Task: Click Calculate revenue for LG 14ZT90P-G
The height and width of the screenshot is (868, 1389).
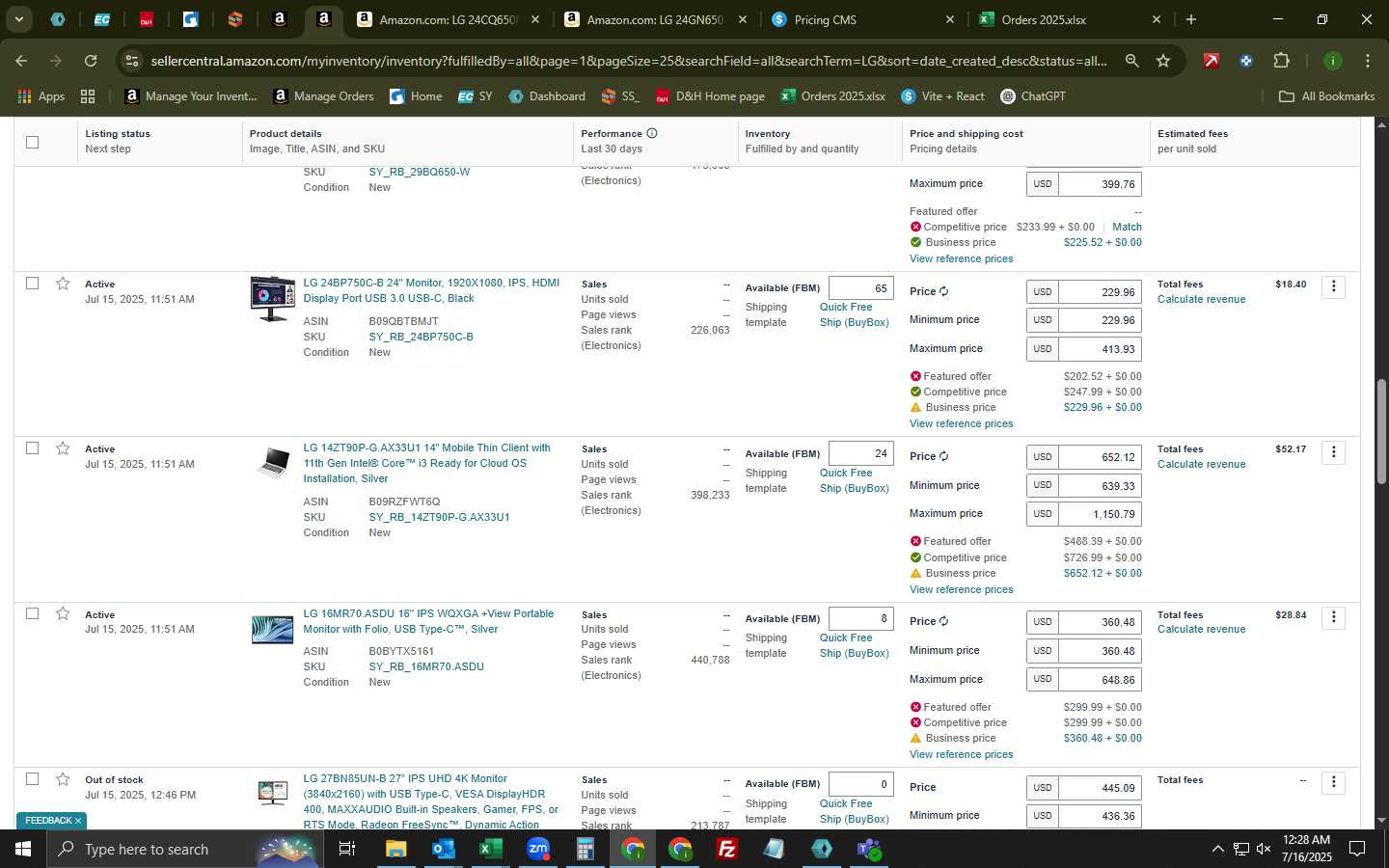Action: coord(1201,464)
